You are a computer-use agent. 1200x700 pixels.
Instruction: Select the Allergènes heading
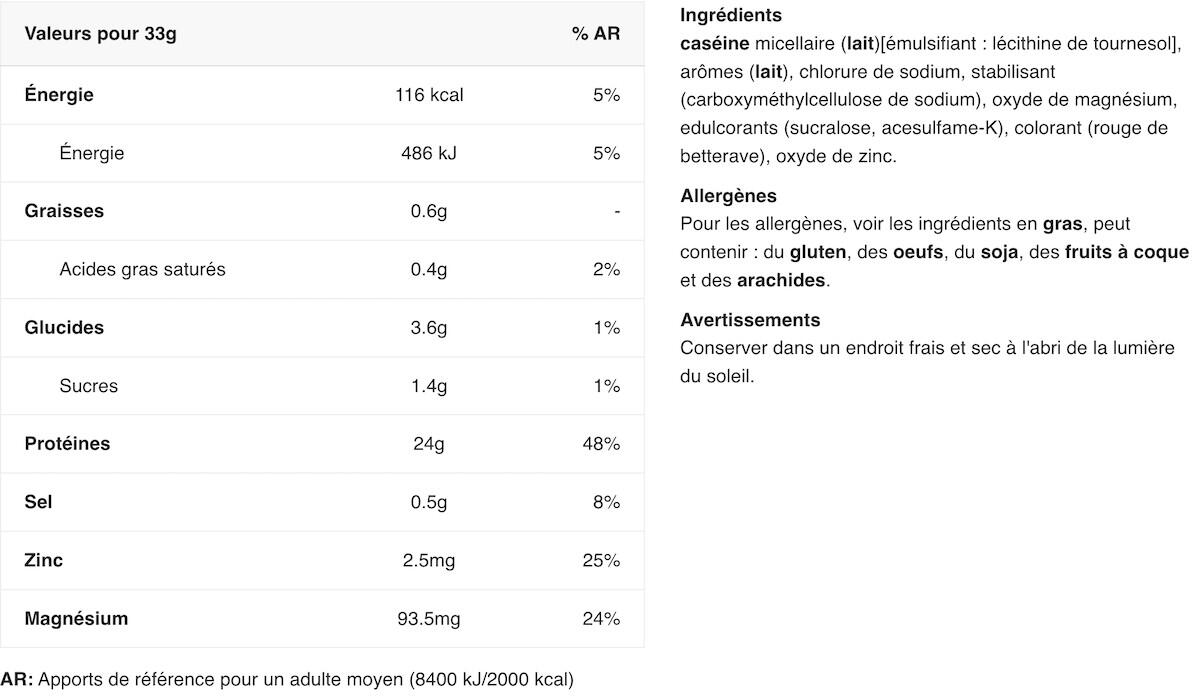pos(728,196)
